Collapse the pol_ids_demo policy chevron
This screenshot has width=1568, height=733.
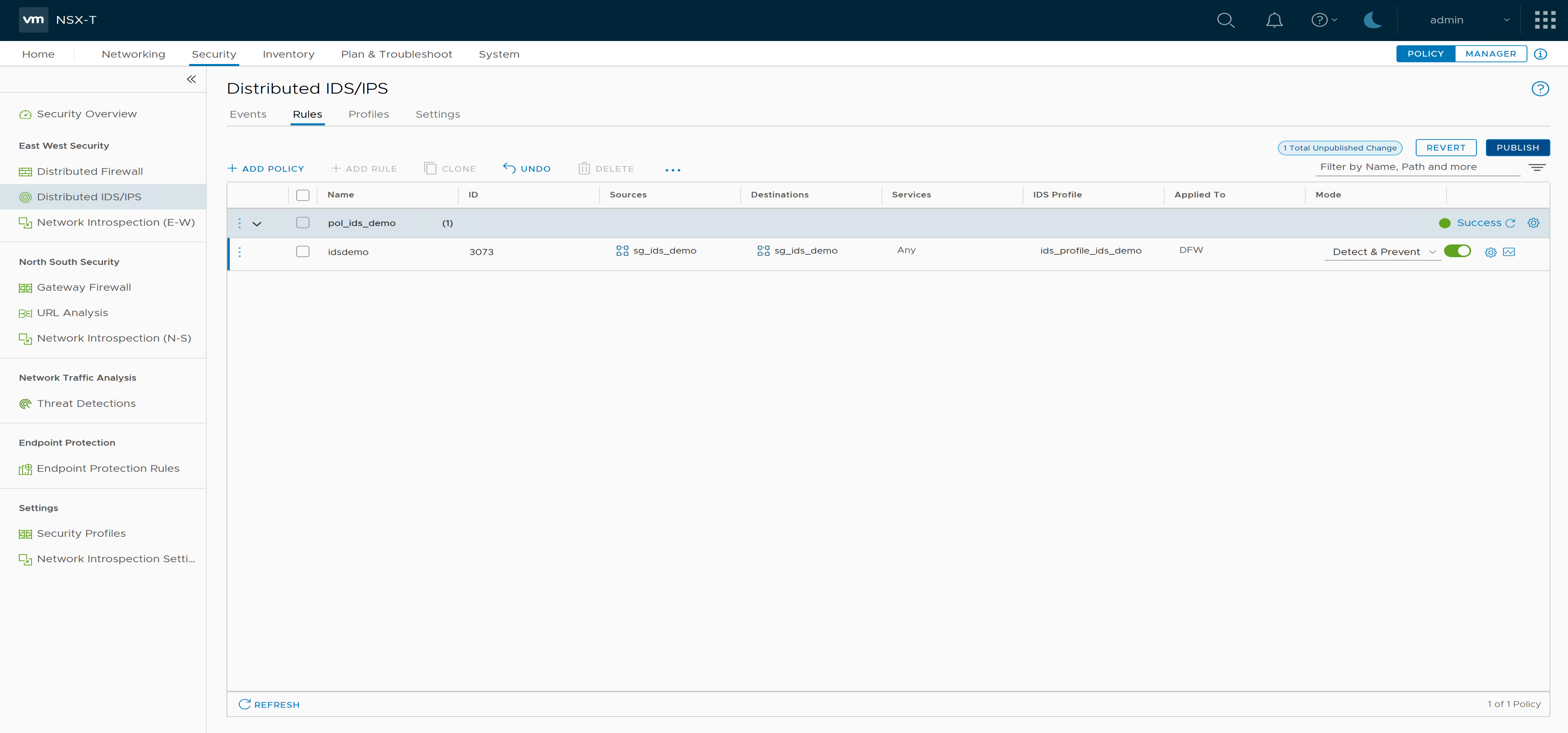[257, 224]
